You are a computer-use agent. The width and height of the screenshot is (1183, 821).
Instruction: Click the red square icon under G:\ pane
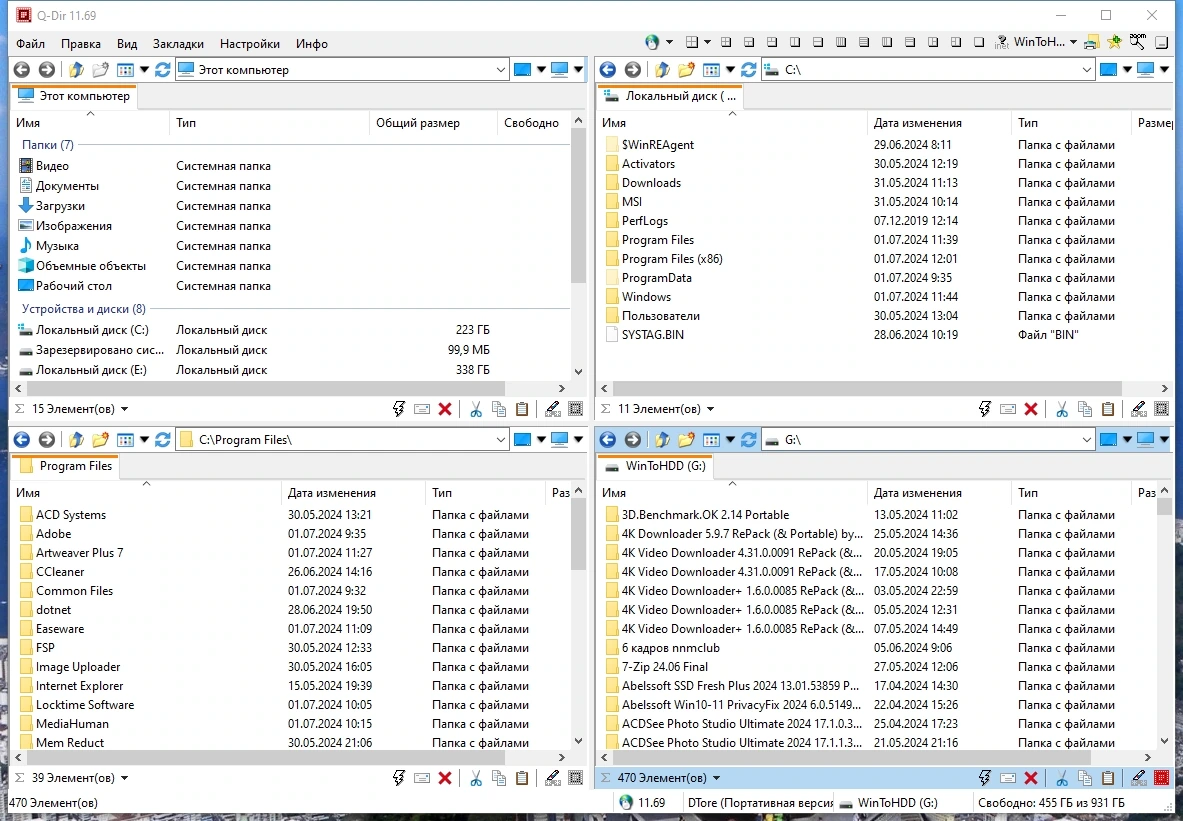pos(1162,778)
